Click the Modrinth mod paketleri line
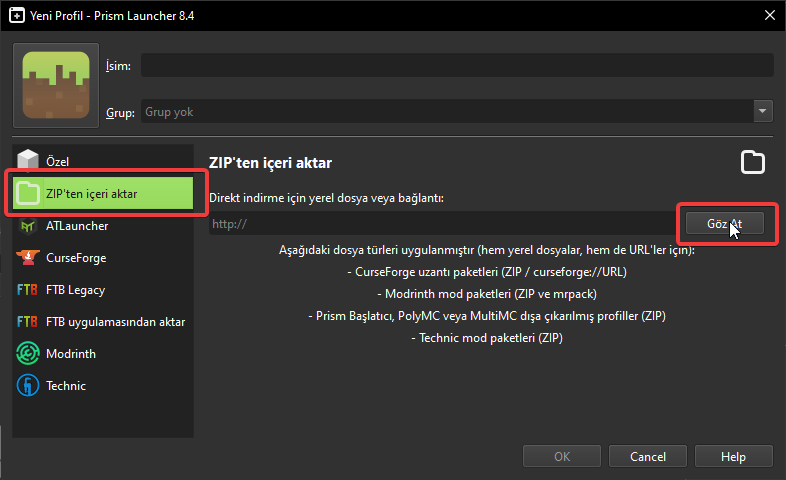The image size is (786, 480). [487, 294]
